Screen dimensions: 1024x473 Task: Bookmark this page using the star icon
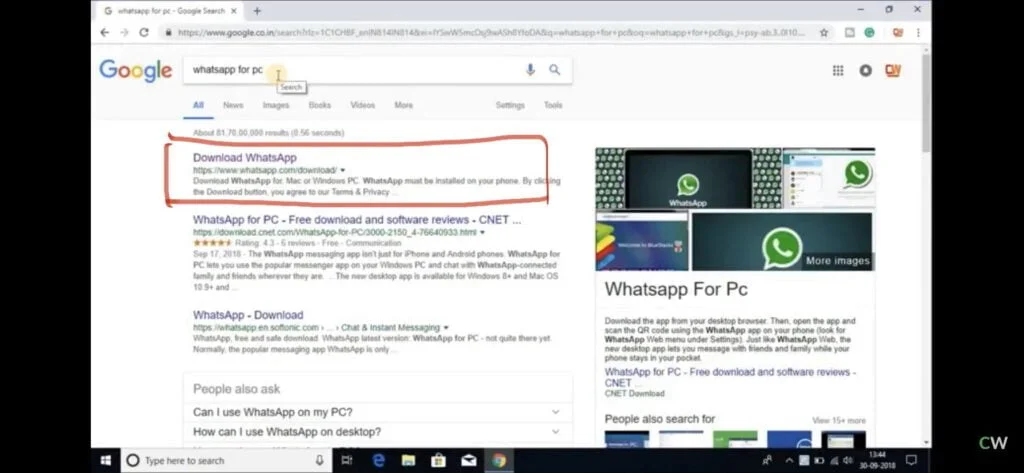(824, 32)
